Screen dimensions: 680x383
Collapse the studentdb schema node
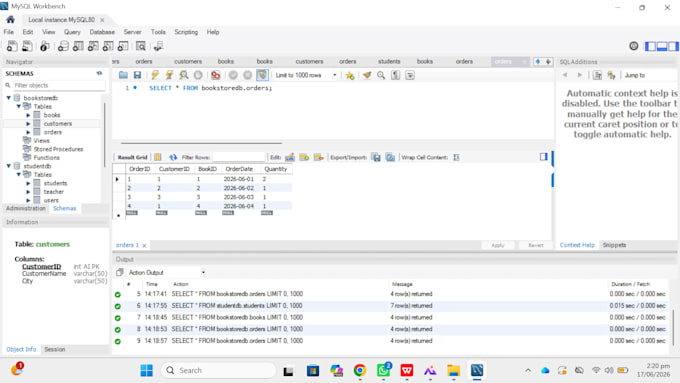pos(9,166)
